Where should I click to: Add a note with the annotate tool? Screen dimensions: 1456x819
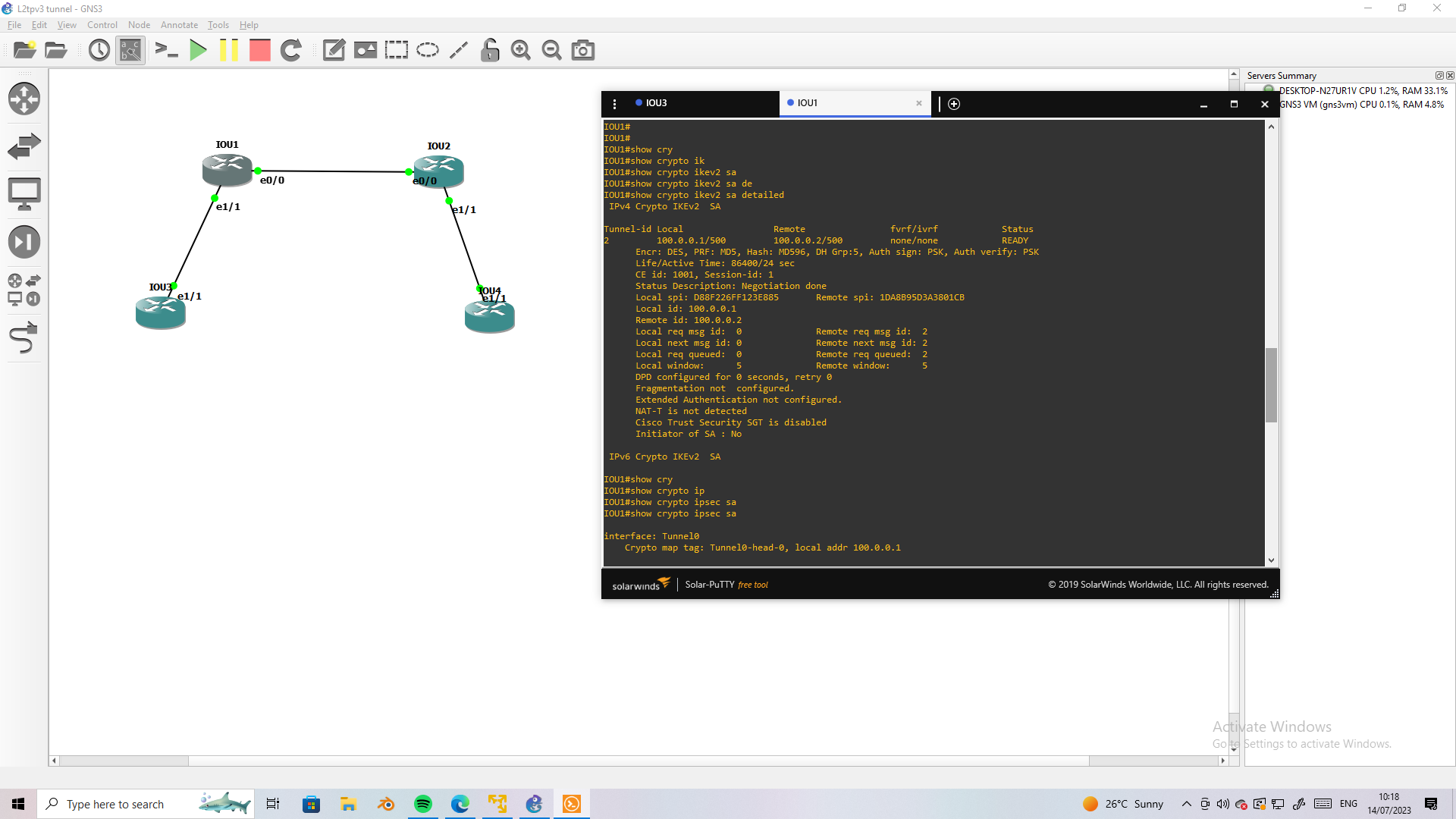click(334, 50)
